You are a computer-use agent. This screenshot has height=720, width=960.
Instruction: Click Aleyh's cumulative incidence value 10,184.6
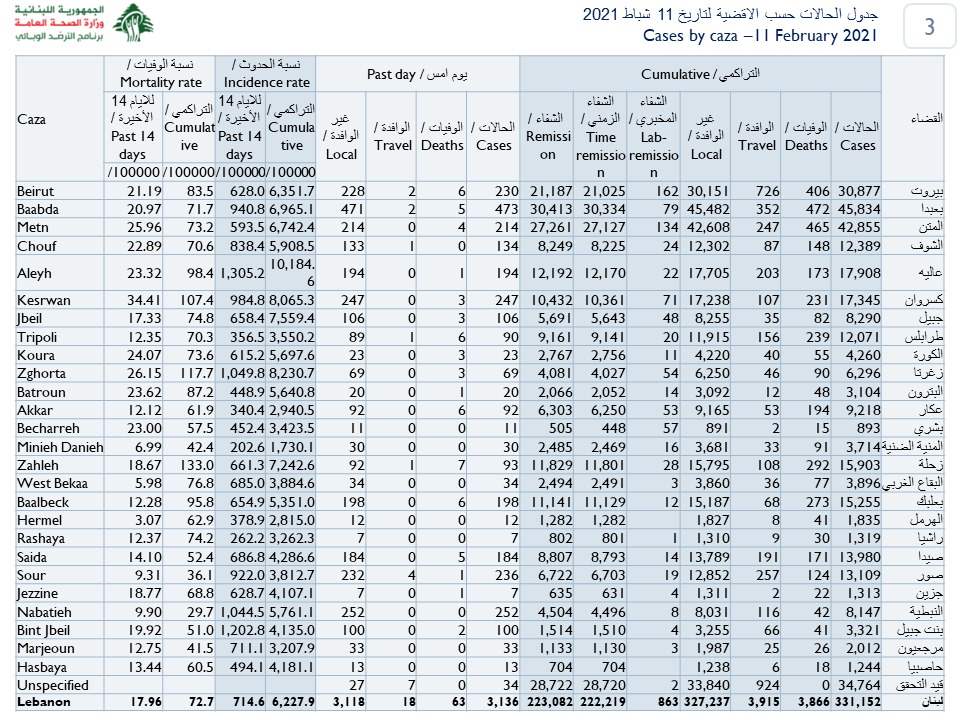click(x=291, y=272)
